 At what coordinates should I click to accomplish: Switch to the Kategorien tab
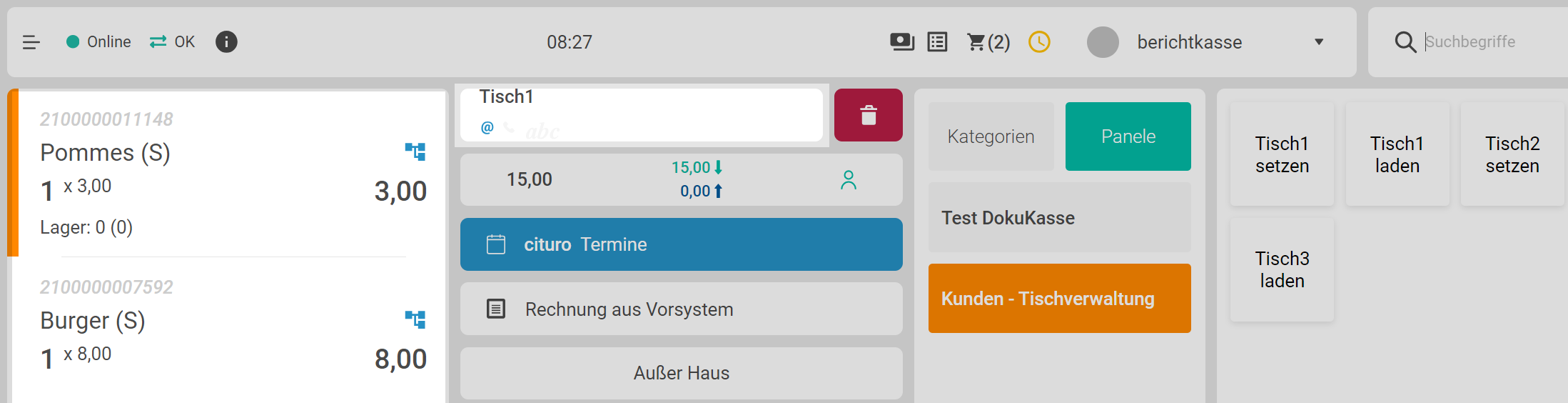991,136
